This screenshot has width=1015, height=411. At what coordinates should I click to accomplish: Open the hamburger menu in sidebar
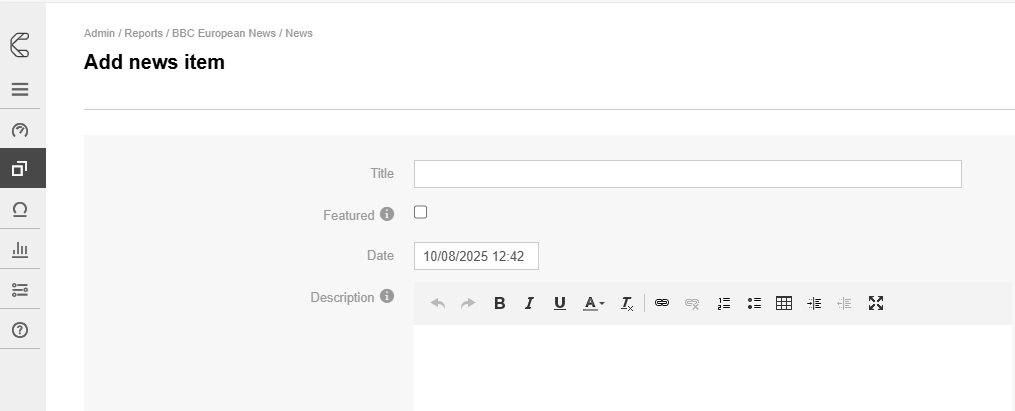point(20,89)
